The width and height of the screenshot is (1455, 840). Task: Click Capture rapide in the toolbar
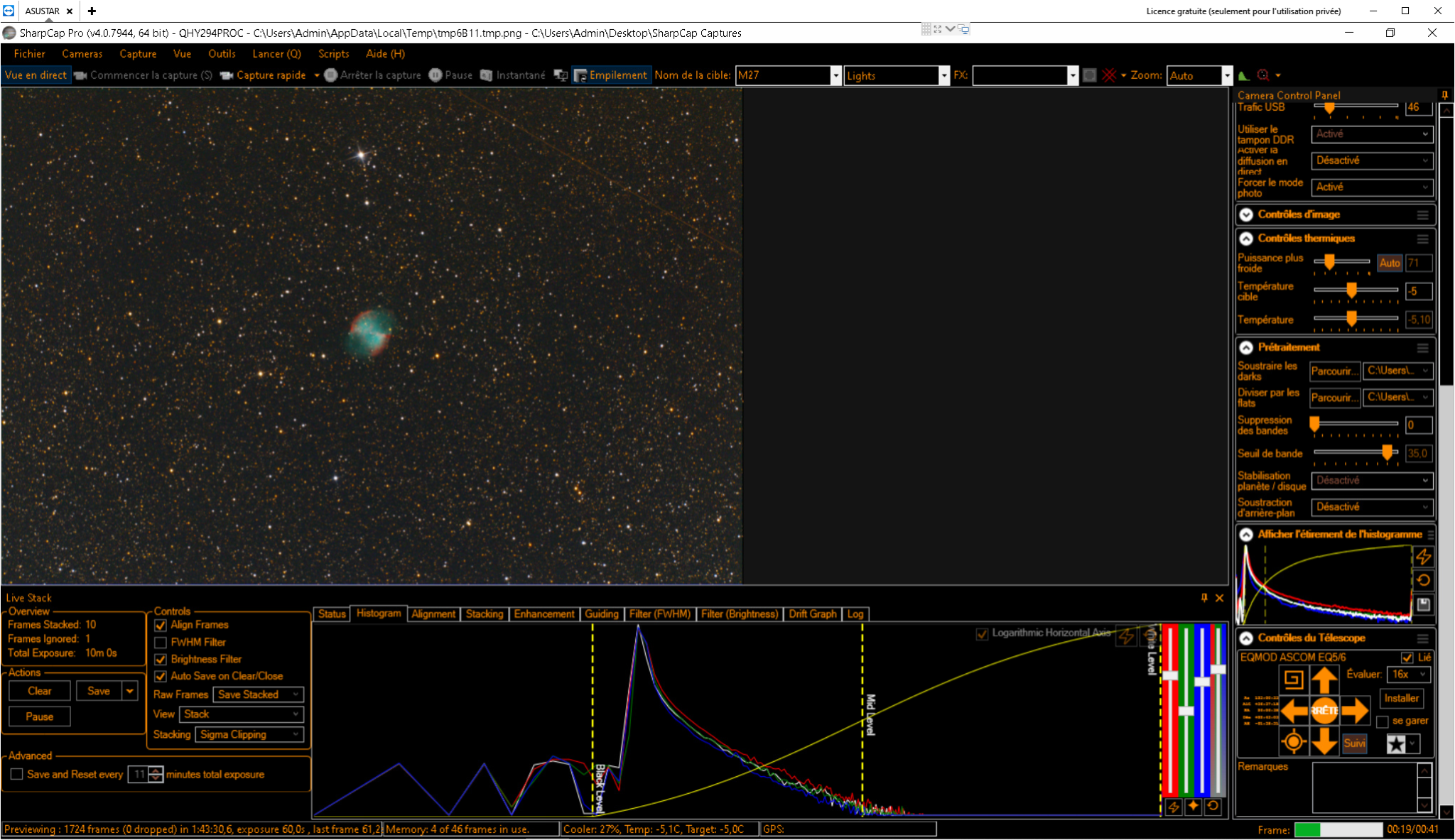coord(264,75)
